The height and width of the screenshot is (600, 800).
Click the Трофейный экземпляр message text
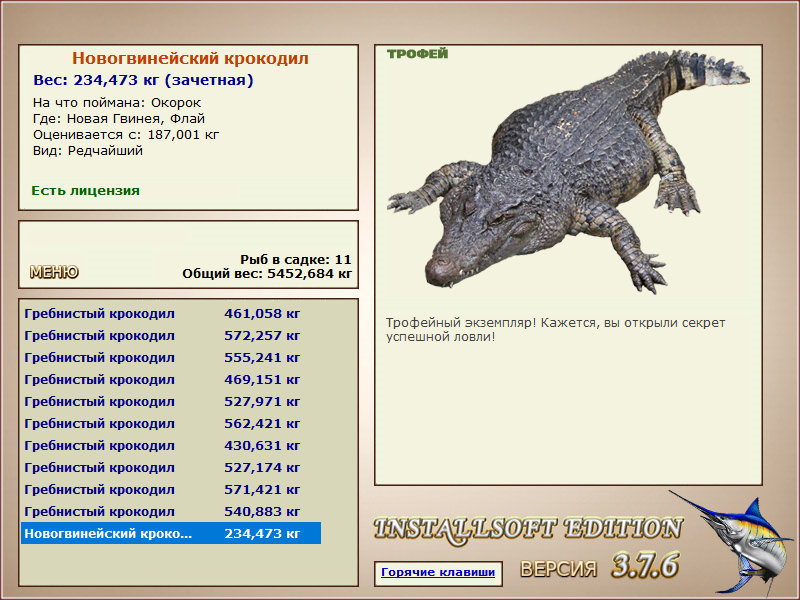[555, 330]
